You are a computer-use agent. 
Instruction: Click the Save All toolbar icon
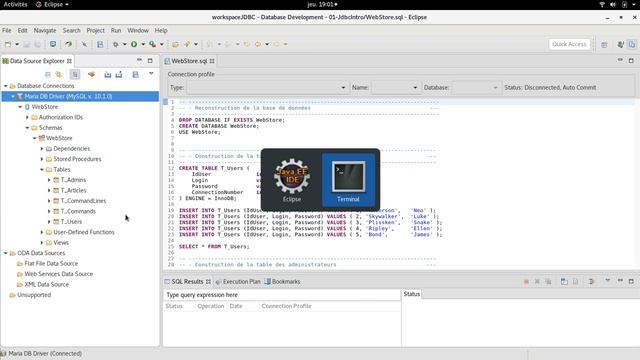tap(38, 44)
